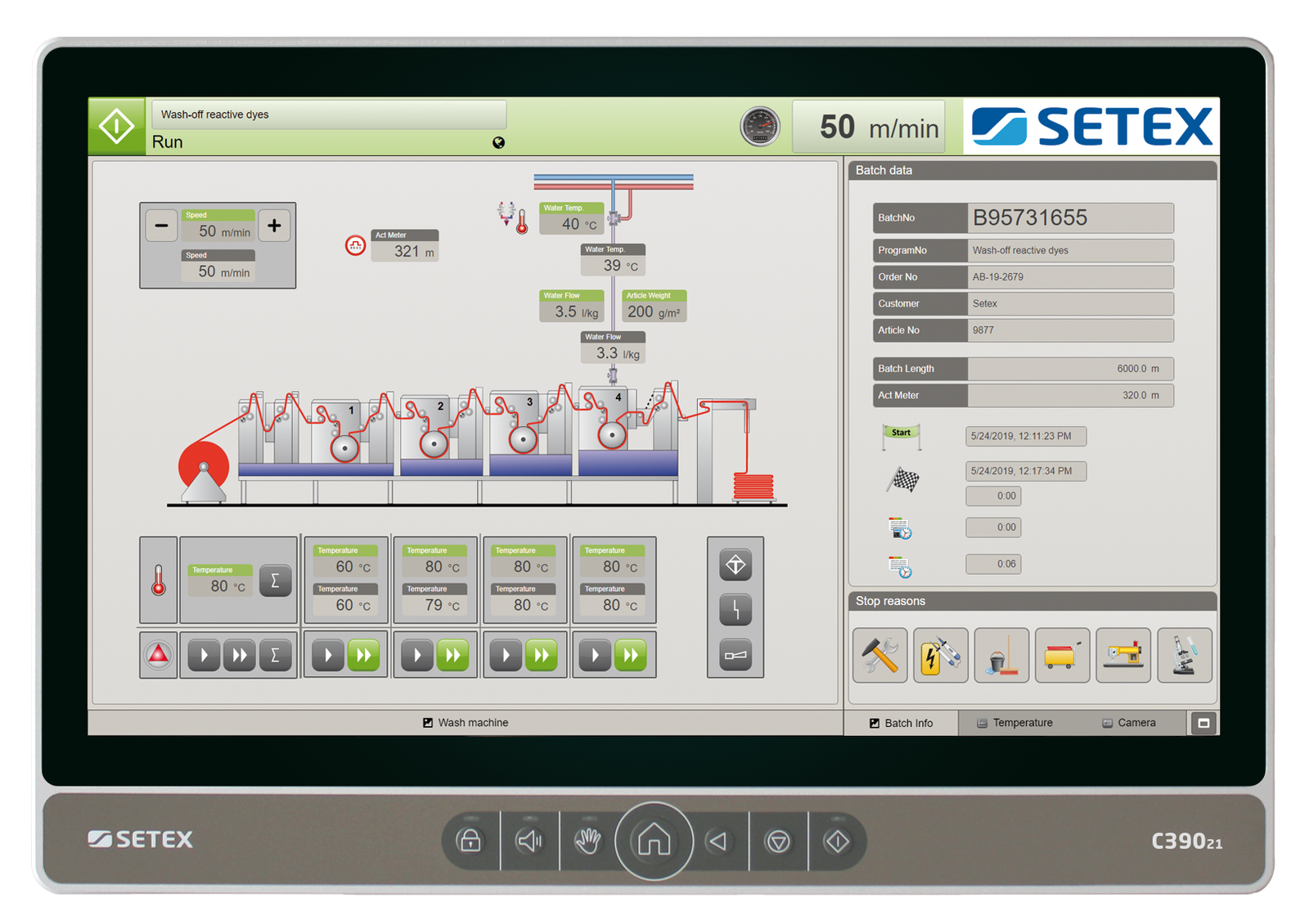Click the thermometer icon in the temperature panel
This screenshot has width=1309, height=924.
(158, 581)
